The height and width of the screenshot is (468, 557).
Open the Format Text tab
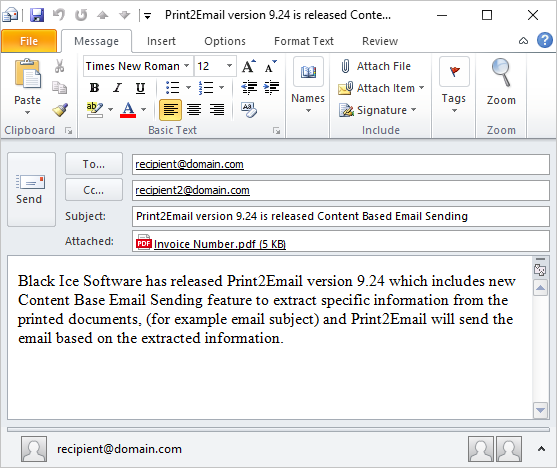pyautogui.click(x=304, y=41)
